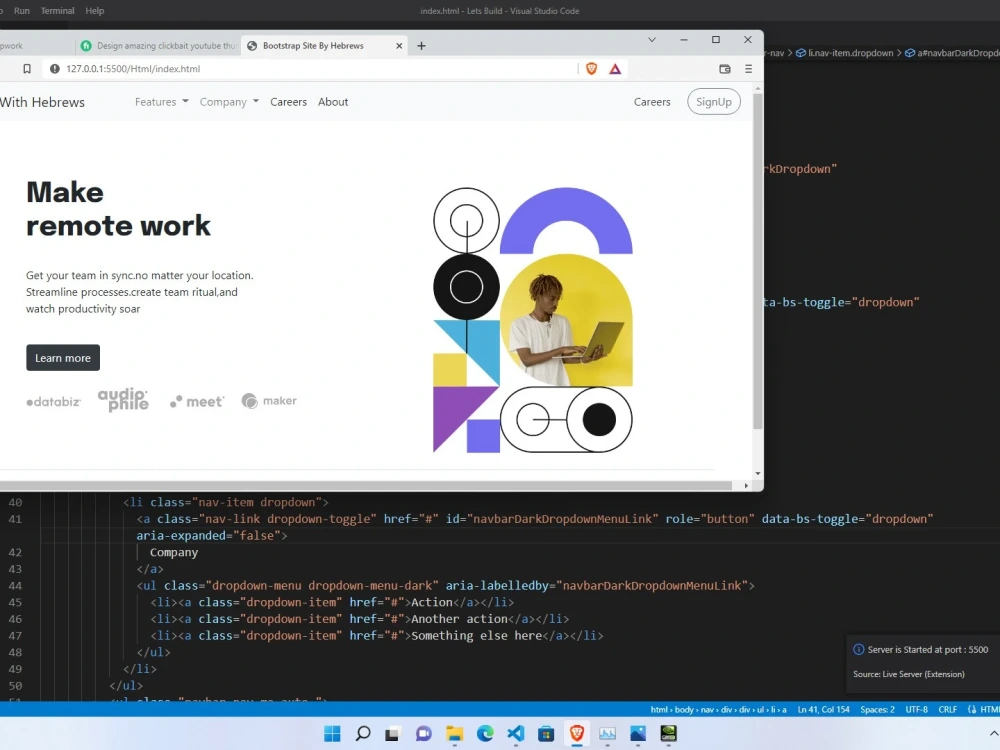This screenshot has height=750, width=1000.
Task: Click the Live Server started notification info icon
Action: [858, 649]
